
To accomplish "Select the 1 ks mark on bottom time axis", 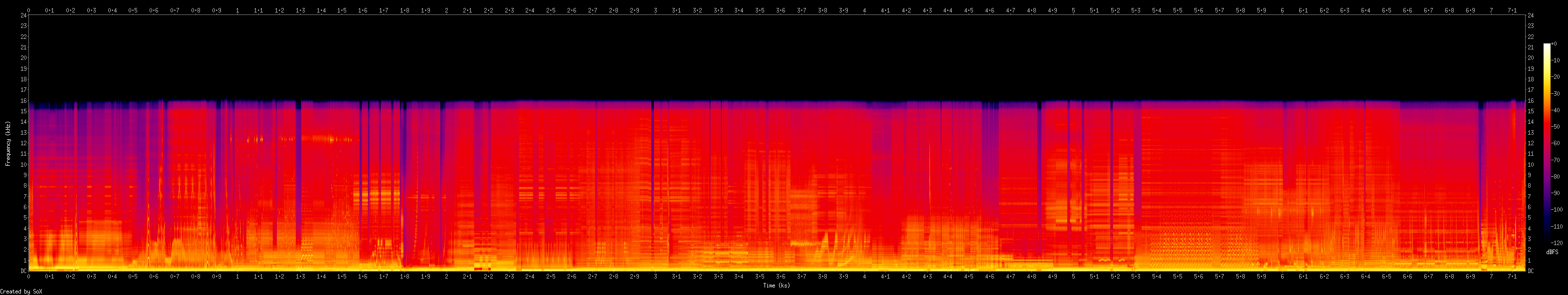I will pos(237,276).
